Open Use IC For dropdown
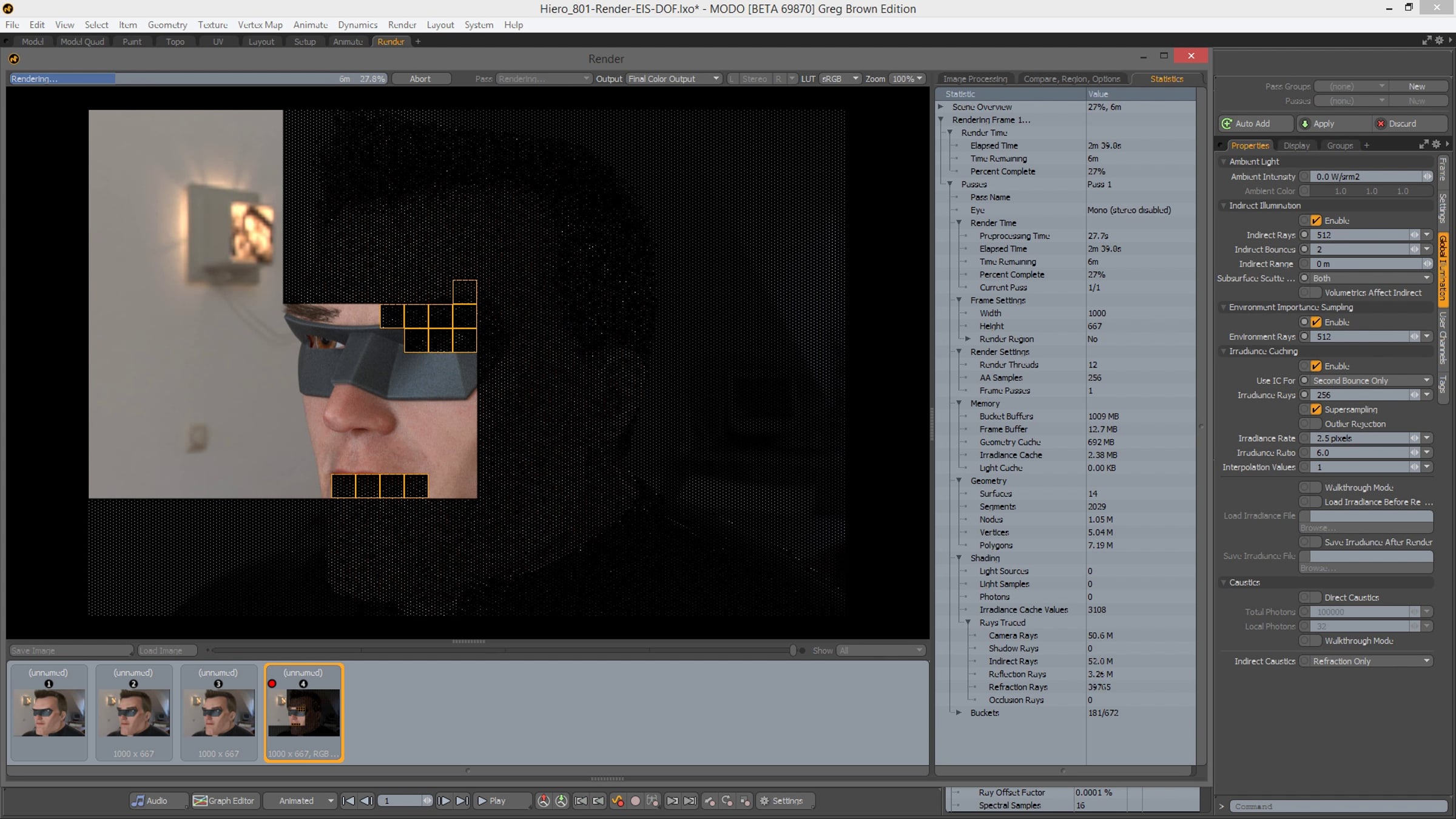 1371,380
